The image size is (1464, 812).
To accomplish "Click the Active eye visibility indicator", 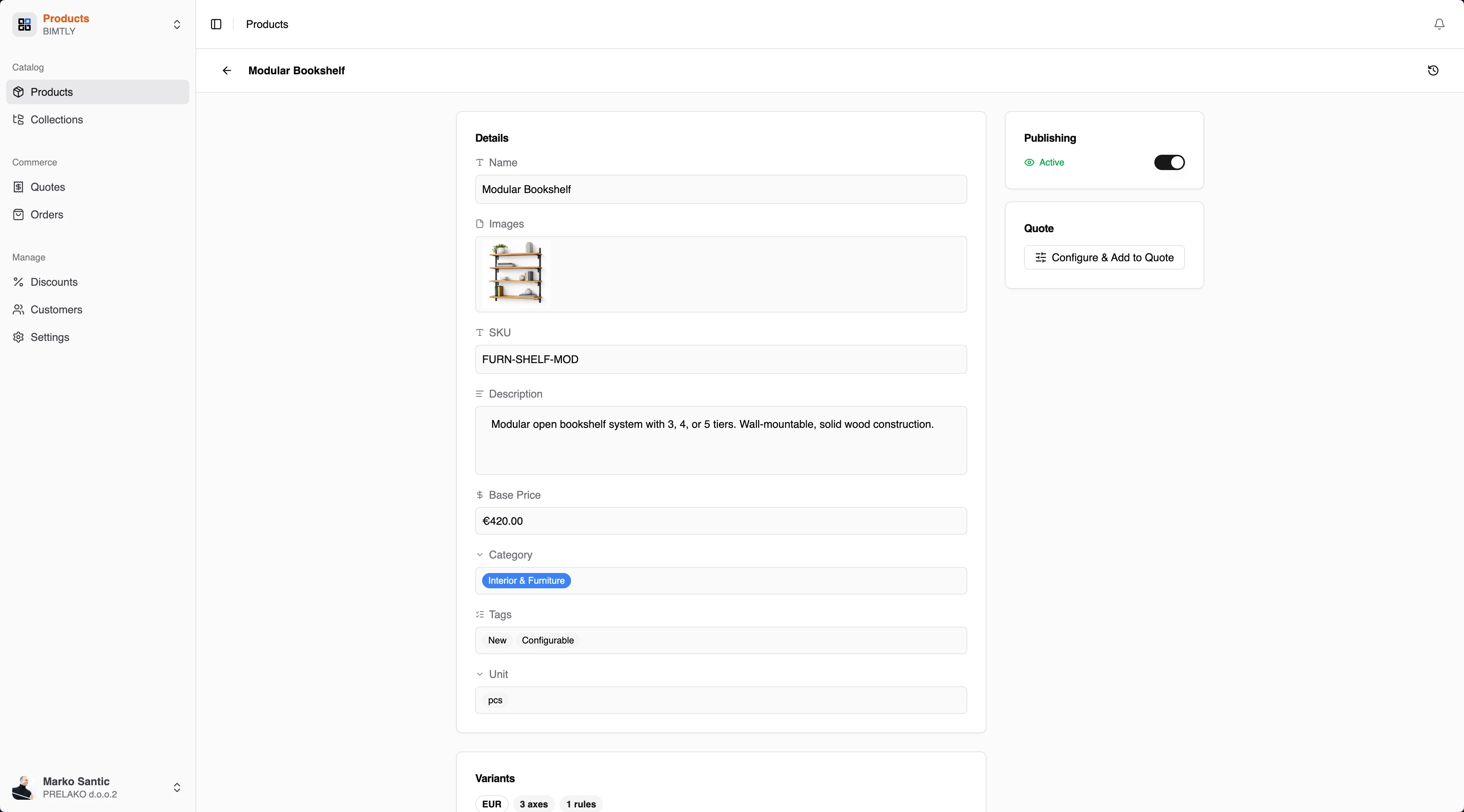I will tap(1029, 162).
